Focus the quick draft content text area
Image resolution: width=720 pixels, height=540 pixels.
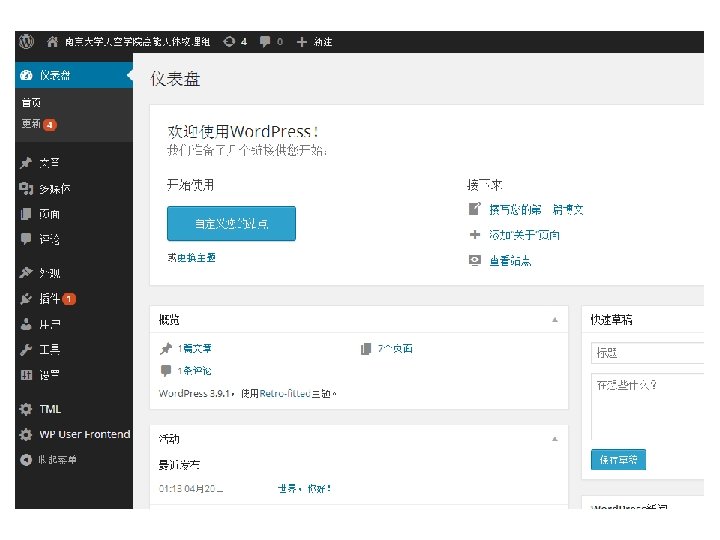pos(647,406)
